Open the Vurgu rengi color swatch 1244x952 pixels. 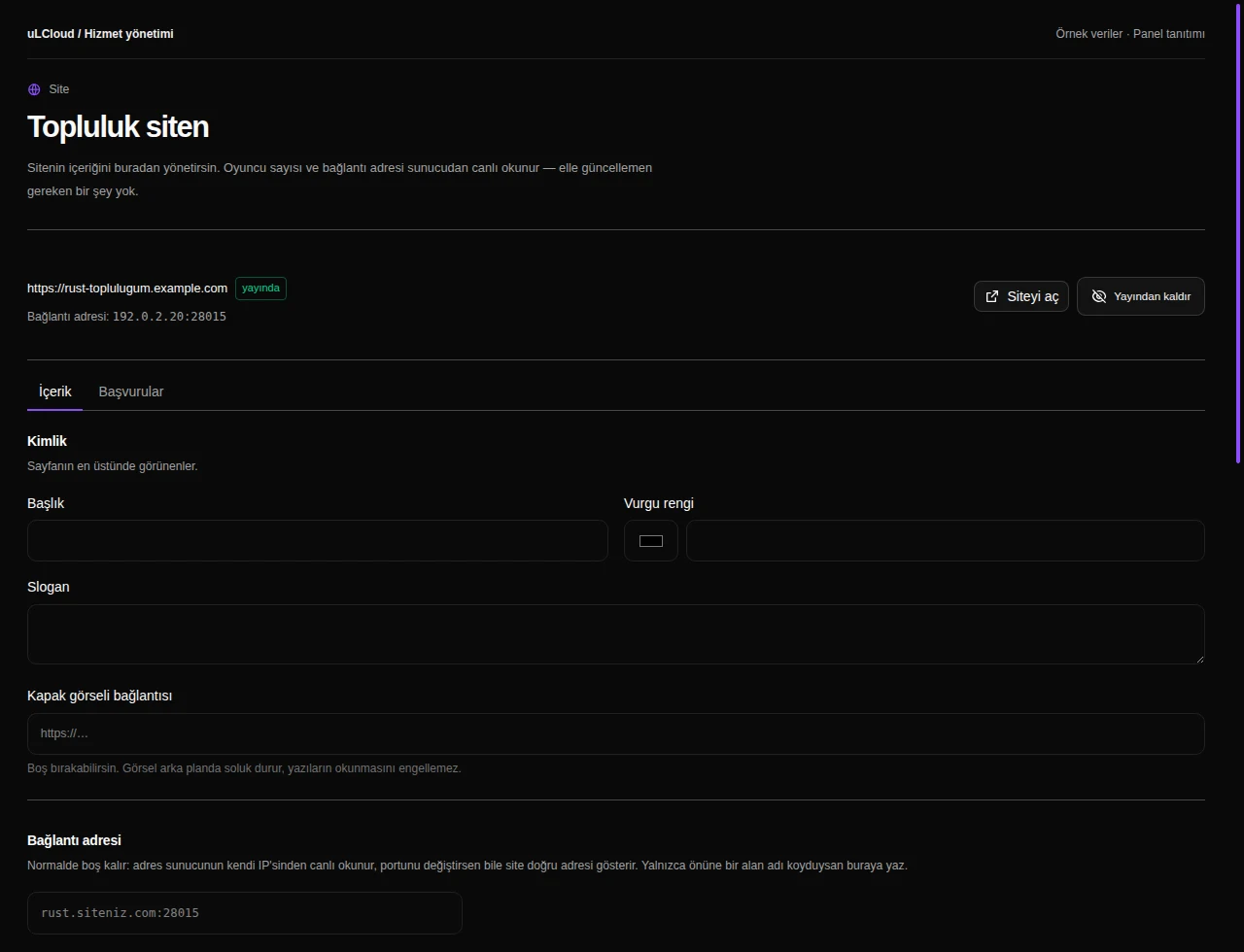point(651,540)
